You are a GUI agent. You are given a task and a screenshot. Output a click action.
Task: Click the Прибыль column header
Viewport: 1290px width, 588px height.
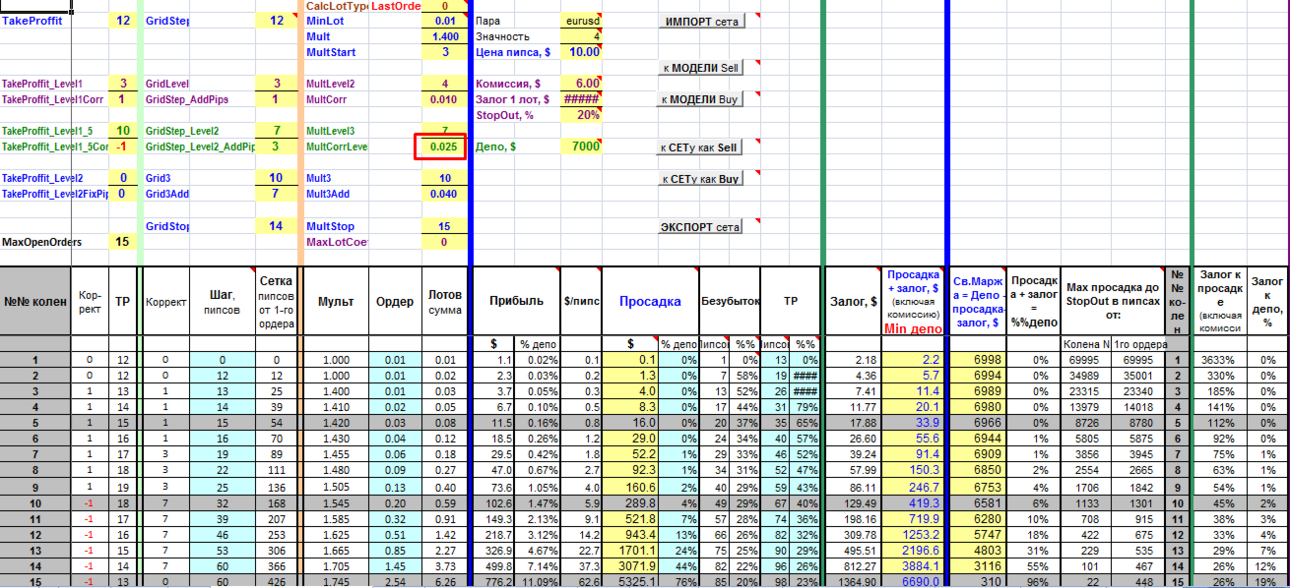pyautogui.click(x=516, y=301)
